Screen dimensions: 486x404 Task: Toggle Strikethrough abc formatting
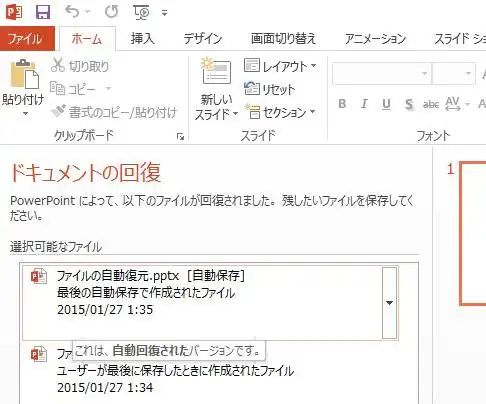431,104
